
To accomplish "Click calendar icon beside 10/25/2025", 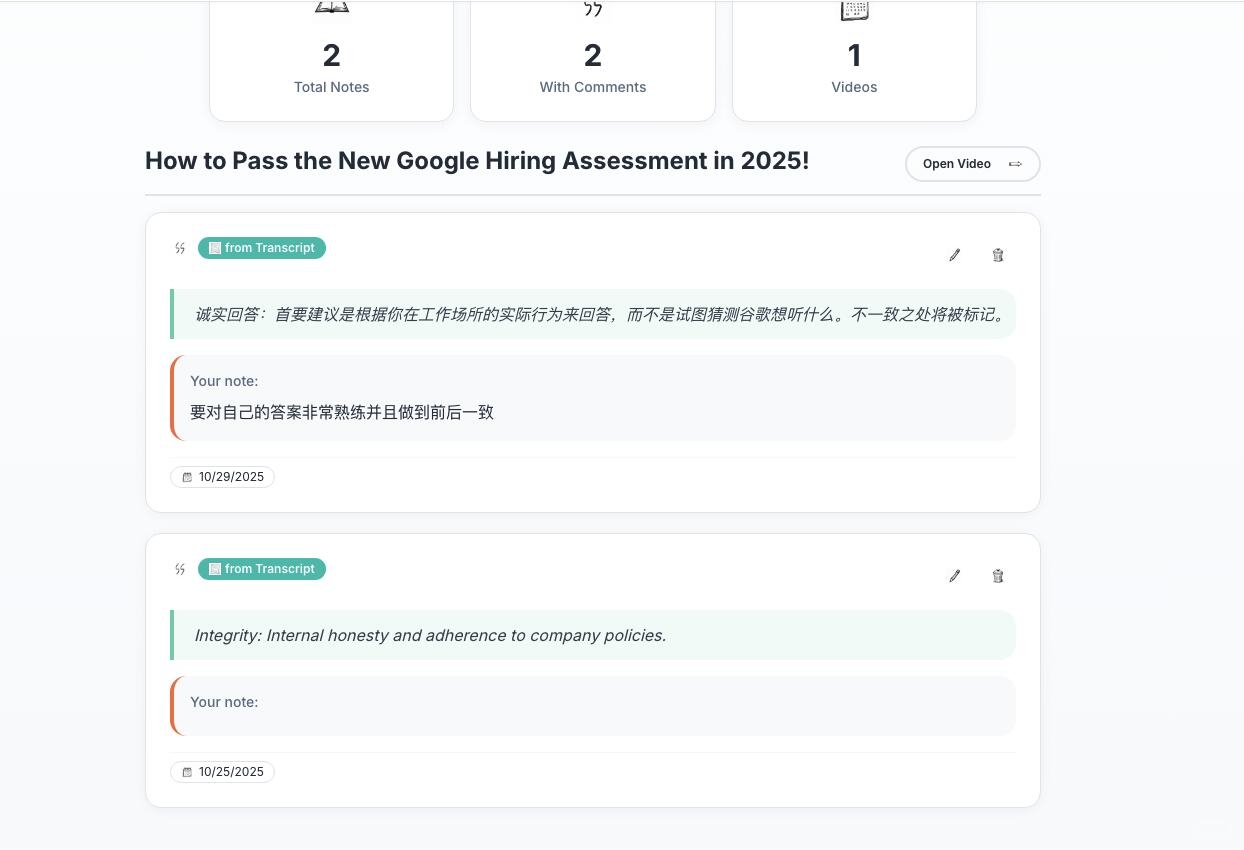I will [x=187, y=772].
